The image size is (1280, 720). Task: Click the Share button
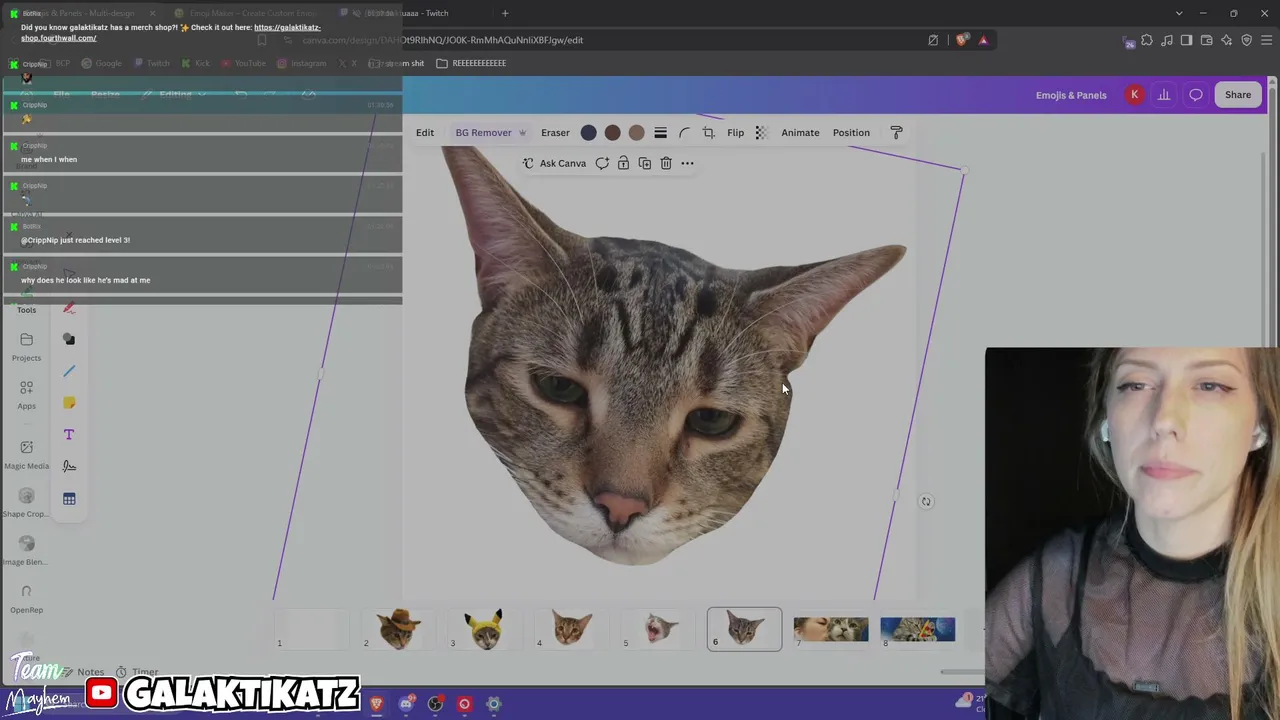pos(1238,95)
